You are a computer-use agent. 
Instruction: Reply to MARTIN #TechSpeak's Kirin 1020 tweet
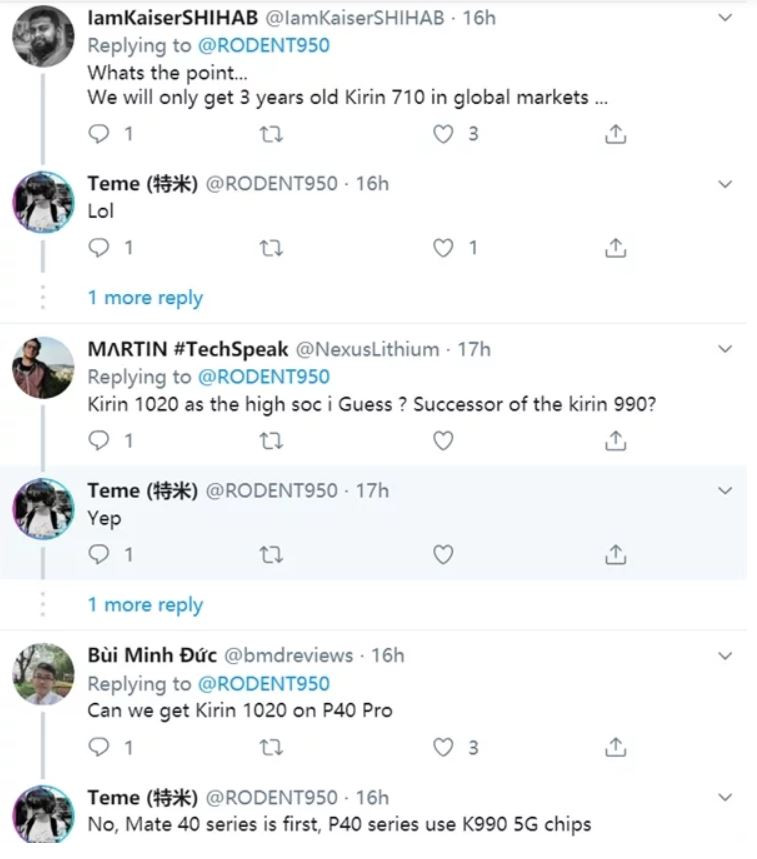point(99,440)
